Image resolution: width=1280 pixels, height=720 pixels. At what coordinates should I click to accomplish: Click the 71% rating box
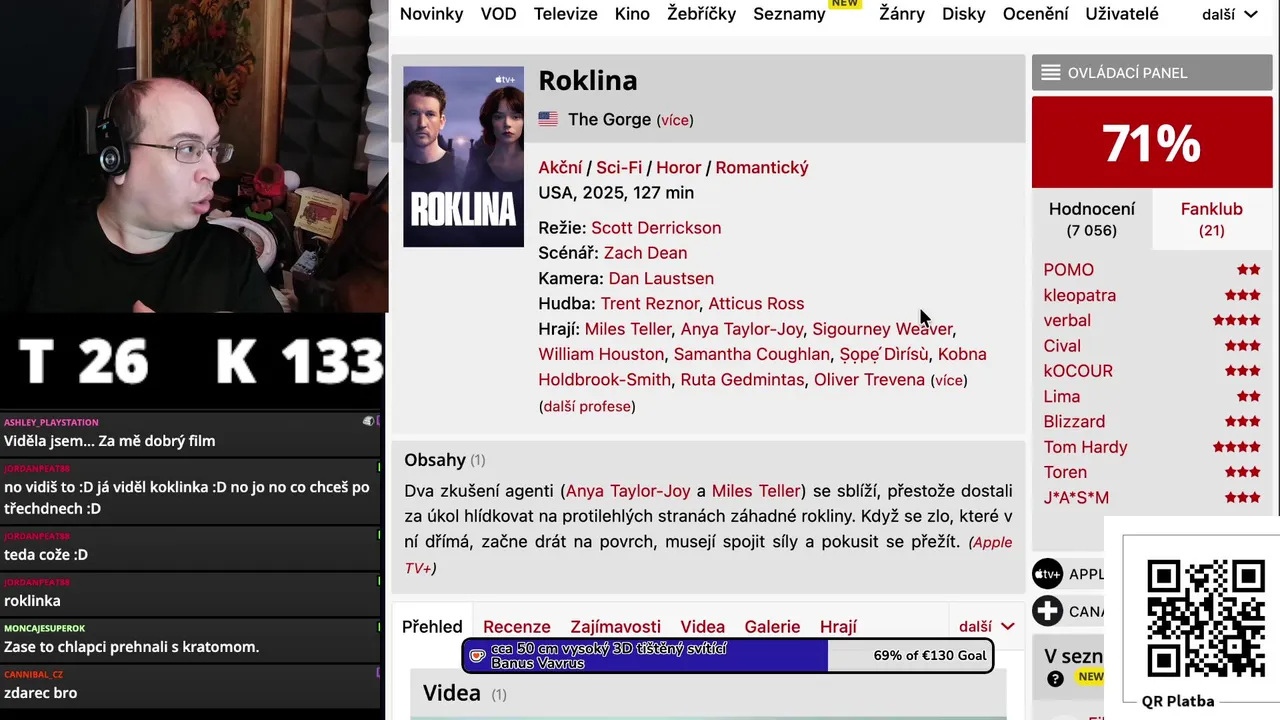coord(1152,143)
